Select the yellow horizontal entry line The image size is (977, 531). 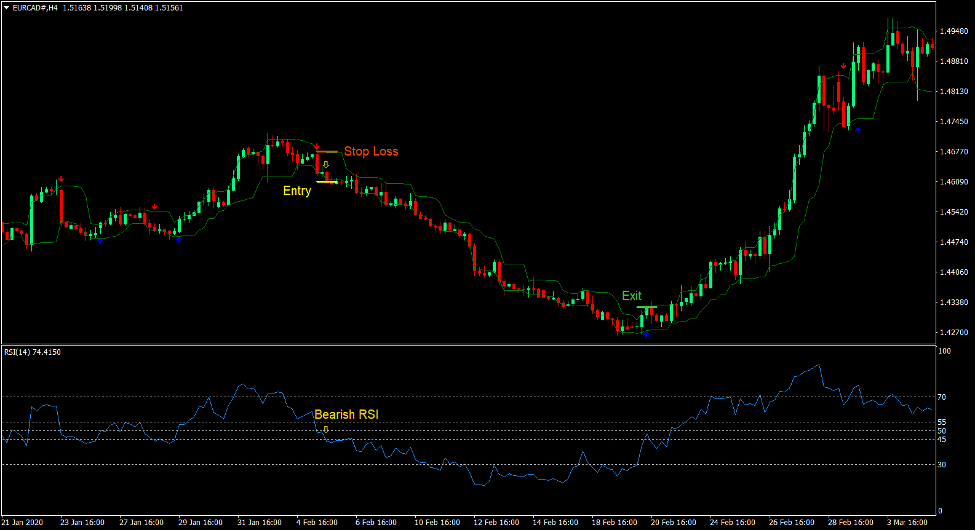pyautogui.click(x=326, y=182)
